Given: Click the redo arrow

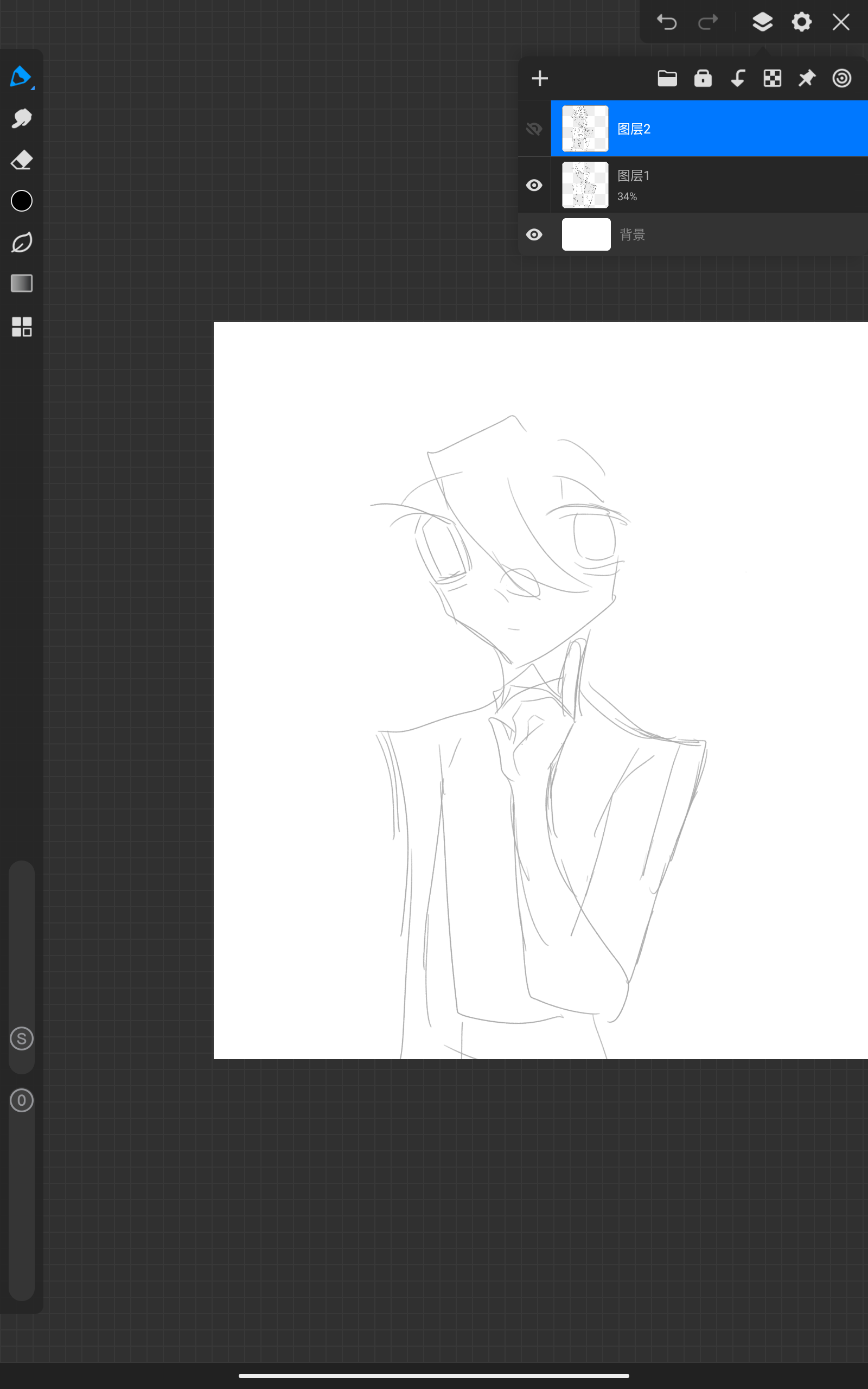Looking at the screenshot, I should pyautogui.click(x=707, y=22).
